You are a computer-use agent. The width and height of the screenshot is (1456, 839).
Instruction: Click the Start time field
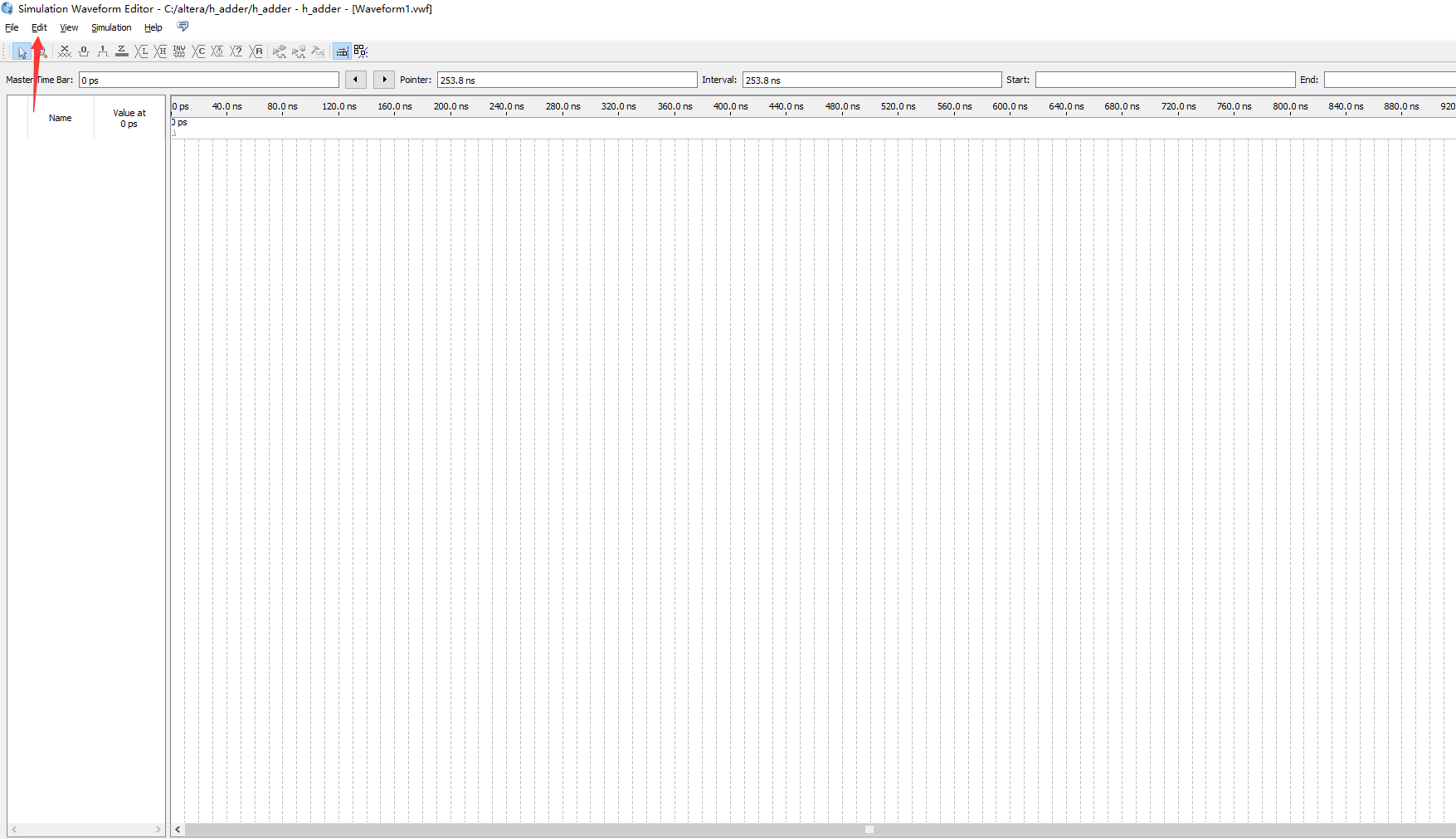(1166, 80)
